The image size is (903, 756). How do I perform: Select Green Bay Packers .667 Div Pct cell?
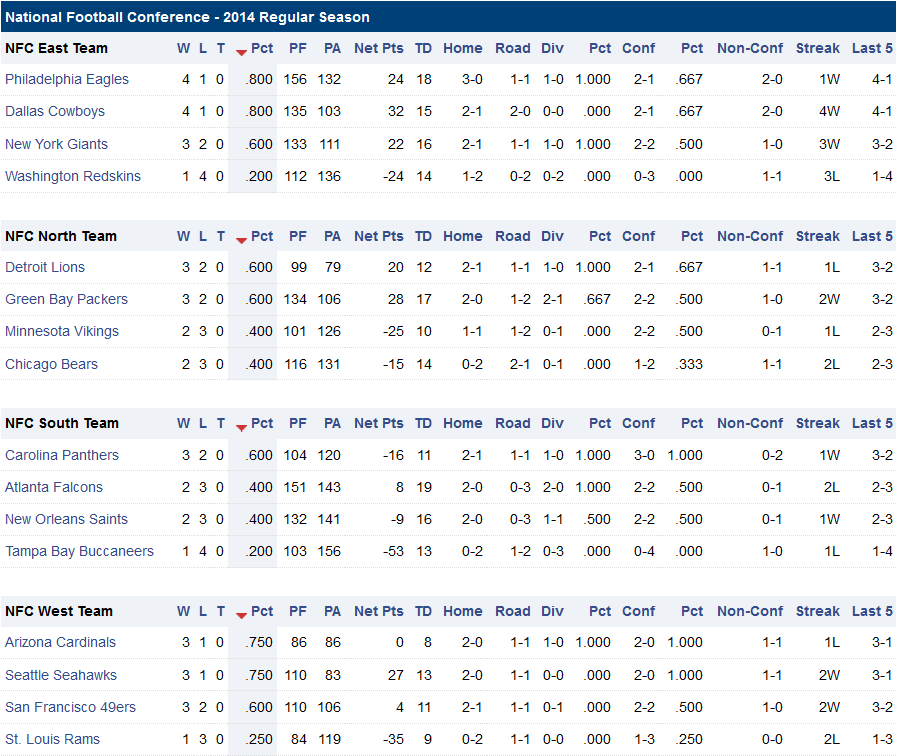pyautogui.click(x=597, y=299)
